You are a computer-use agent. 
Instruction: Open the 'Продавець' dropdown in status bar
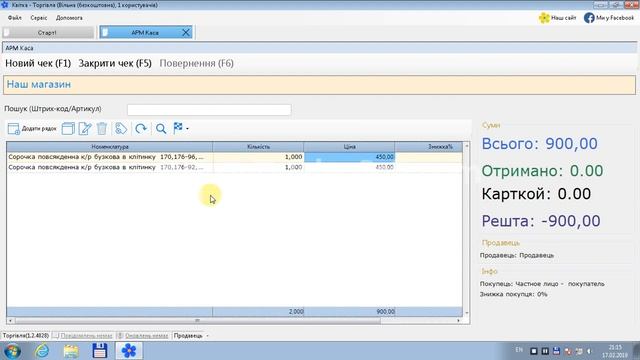[191, 336]
